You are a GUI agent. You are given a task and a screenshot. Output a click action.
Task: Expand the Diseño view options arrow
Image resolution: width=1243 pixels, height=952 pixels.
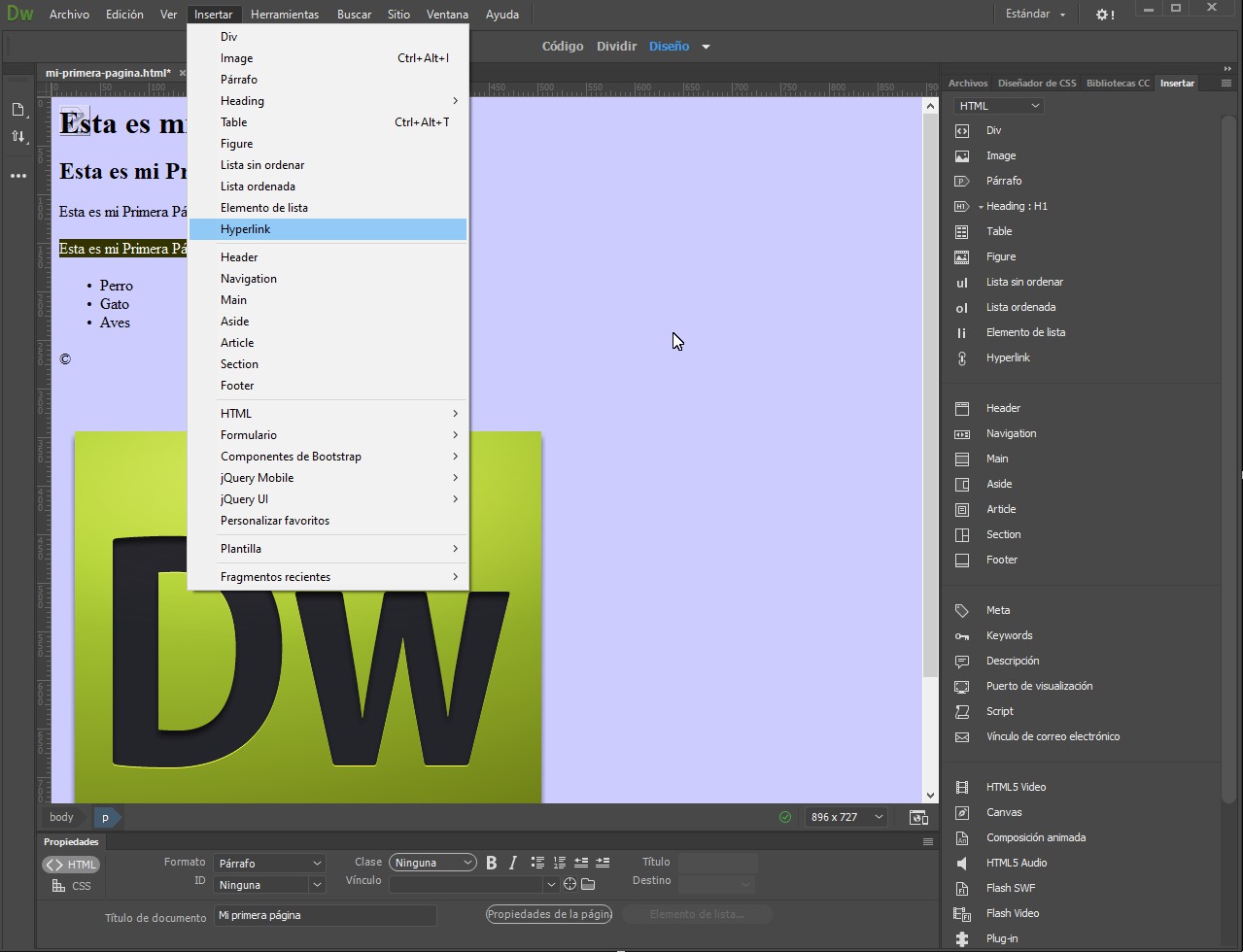tap(707, 47)
